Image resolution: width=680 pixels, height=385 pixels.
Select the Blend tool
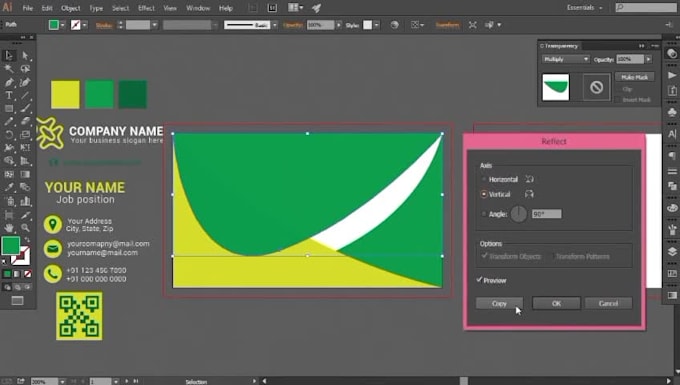(25, 187)
